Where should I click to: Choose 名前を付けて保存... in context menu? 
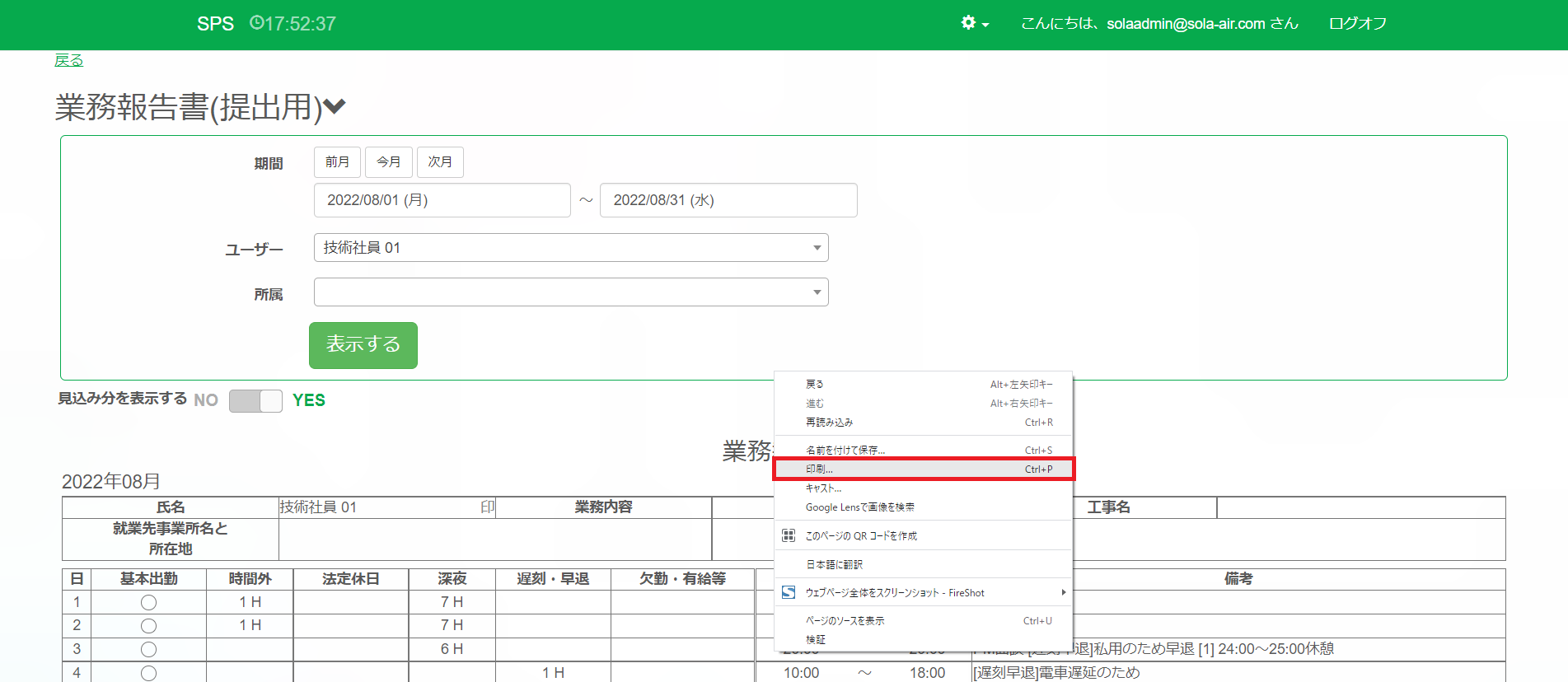tap(845, 451)
